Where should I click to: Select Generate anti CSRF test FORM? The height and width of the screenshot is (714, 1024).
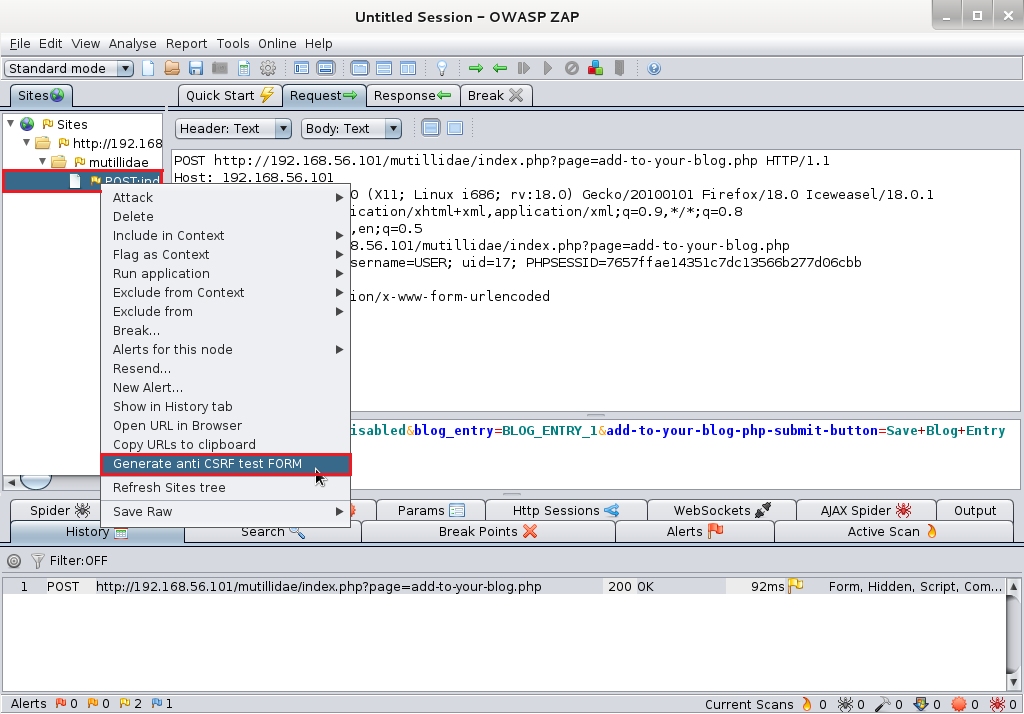[x=207, y=464]
